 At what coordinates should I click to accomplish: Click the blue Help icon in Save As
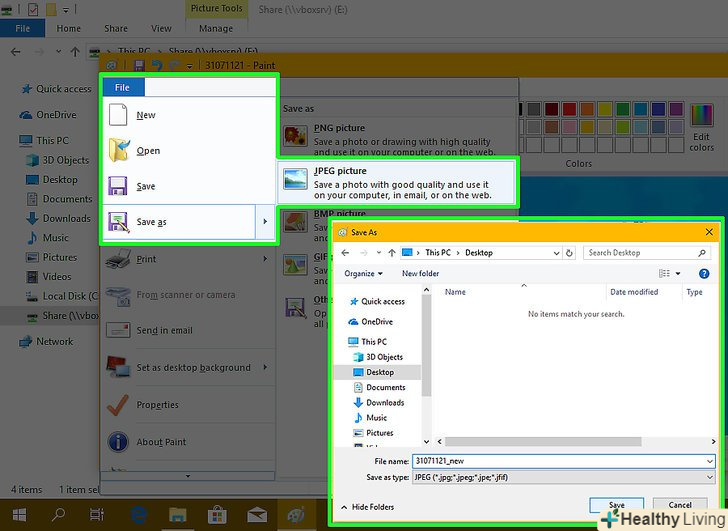click(x=704, y=273)
